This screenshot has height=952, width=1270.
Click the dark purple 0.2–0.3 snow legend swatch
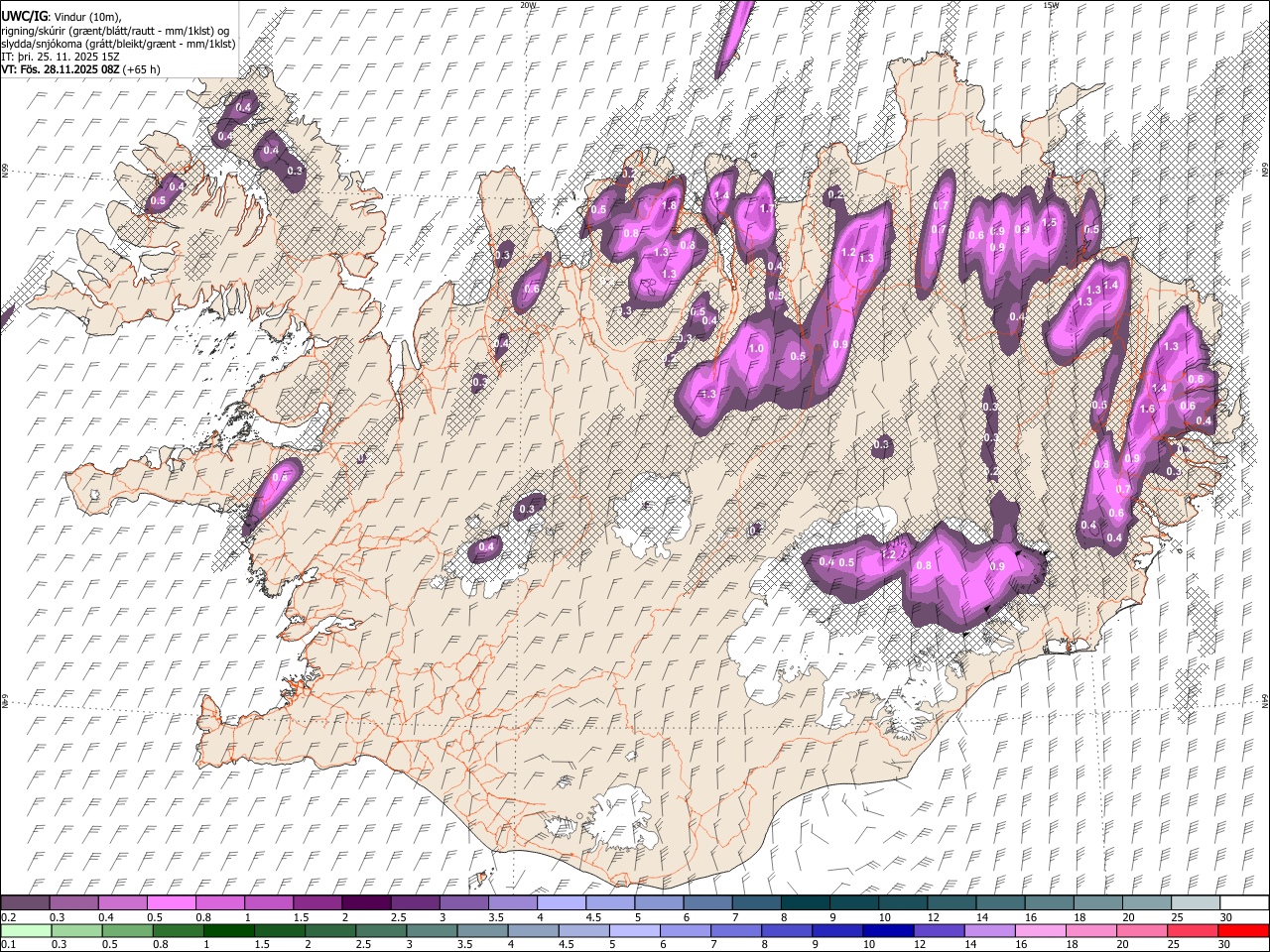pos(25,903)
